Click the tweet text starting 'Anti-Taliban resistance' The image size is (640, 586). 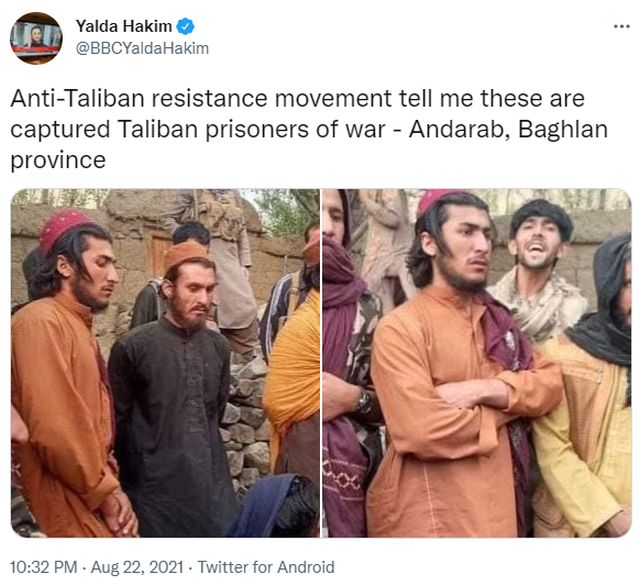pos(309,129)
